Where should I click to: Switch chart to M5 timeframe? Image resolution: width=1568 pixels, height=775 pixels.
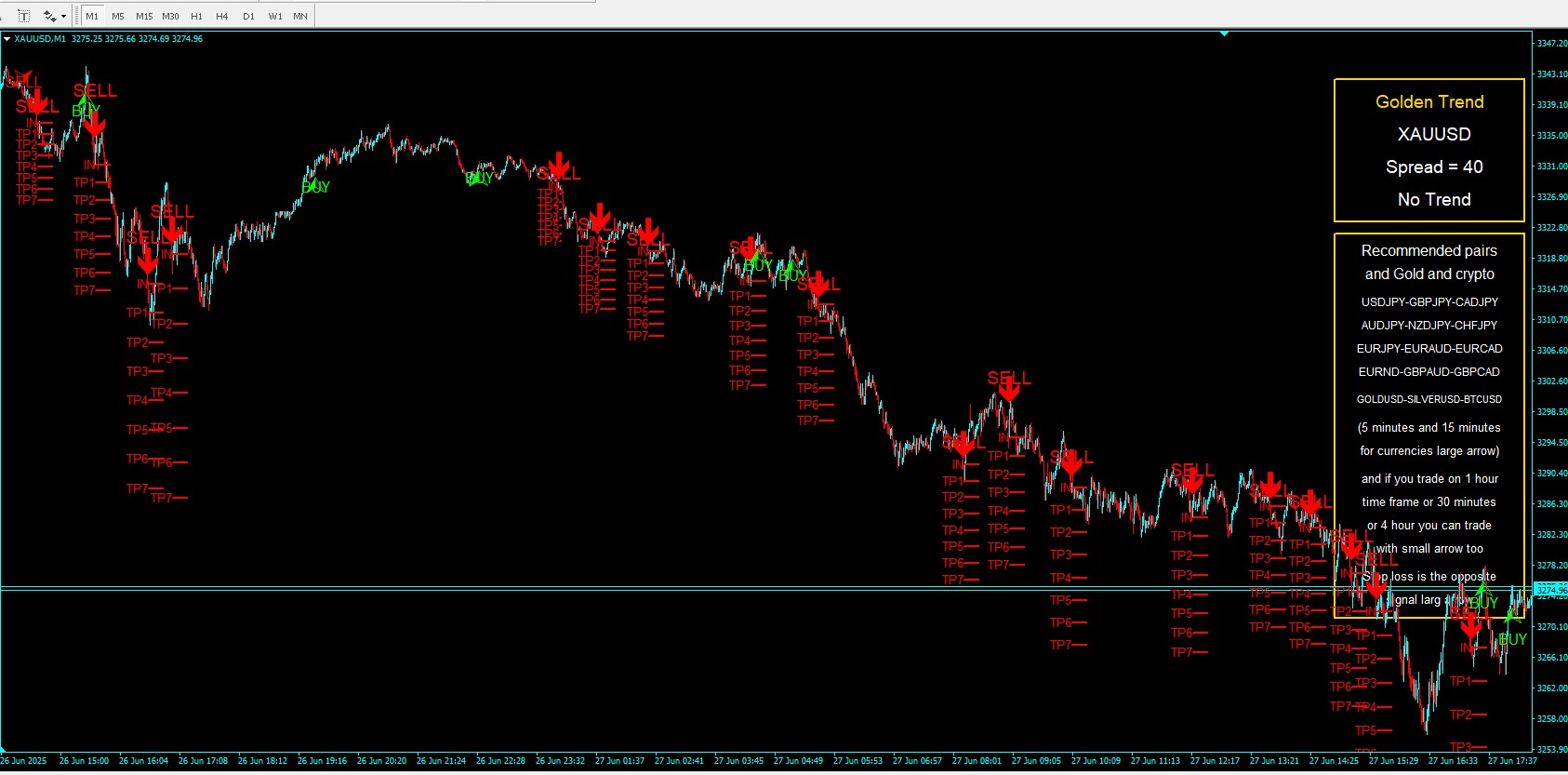pyautogui.click(x=118, y=16)
